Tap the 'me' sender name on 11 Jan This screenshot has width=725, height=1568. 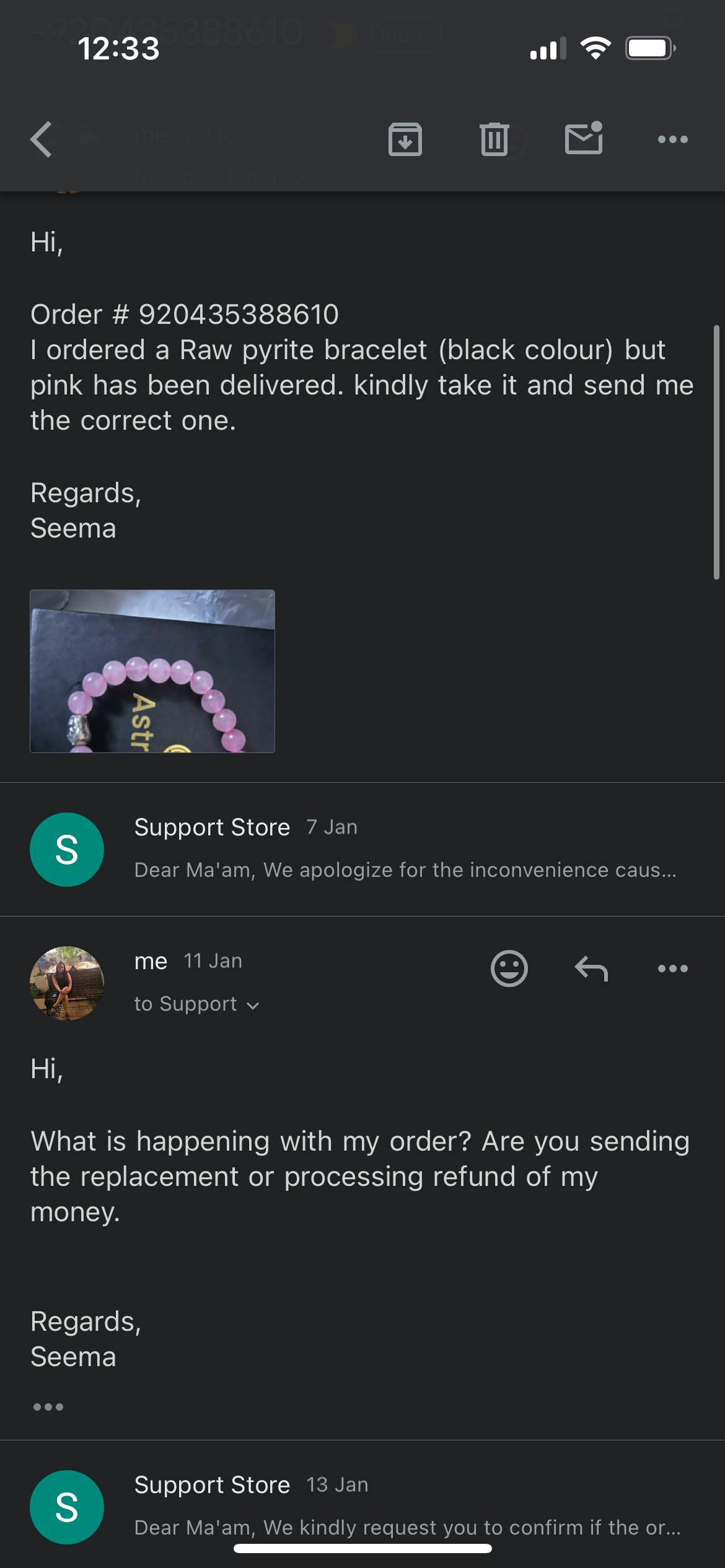click(151, 961)
